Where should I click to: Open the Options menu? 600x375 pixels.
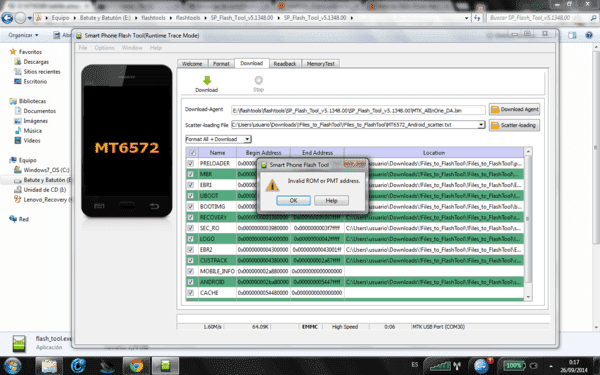point(104,48)
